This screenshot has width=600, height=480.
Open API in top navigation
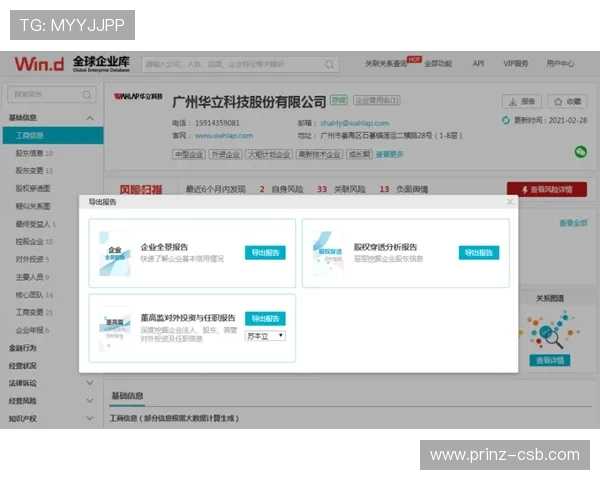click(x=478, y=64)
